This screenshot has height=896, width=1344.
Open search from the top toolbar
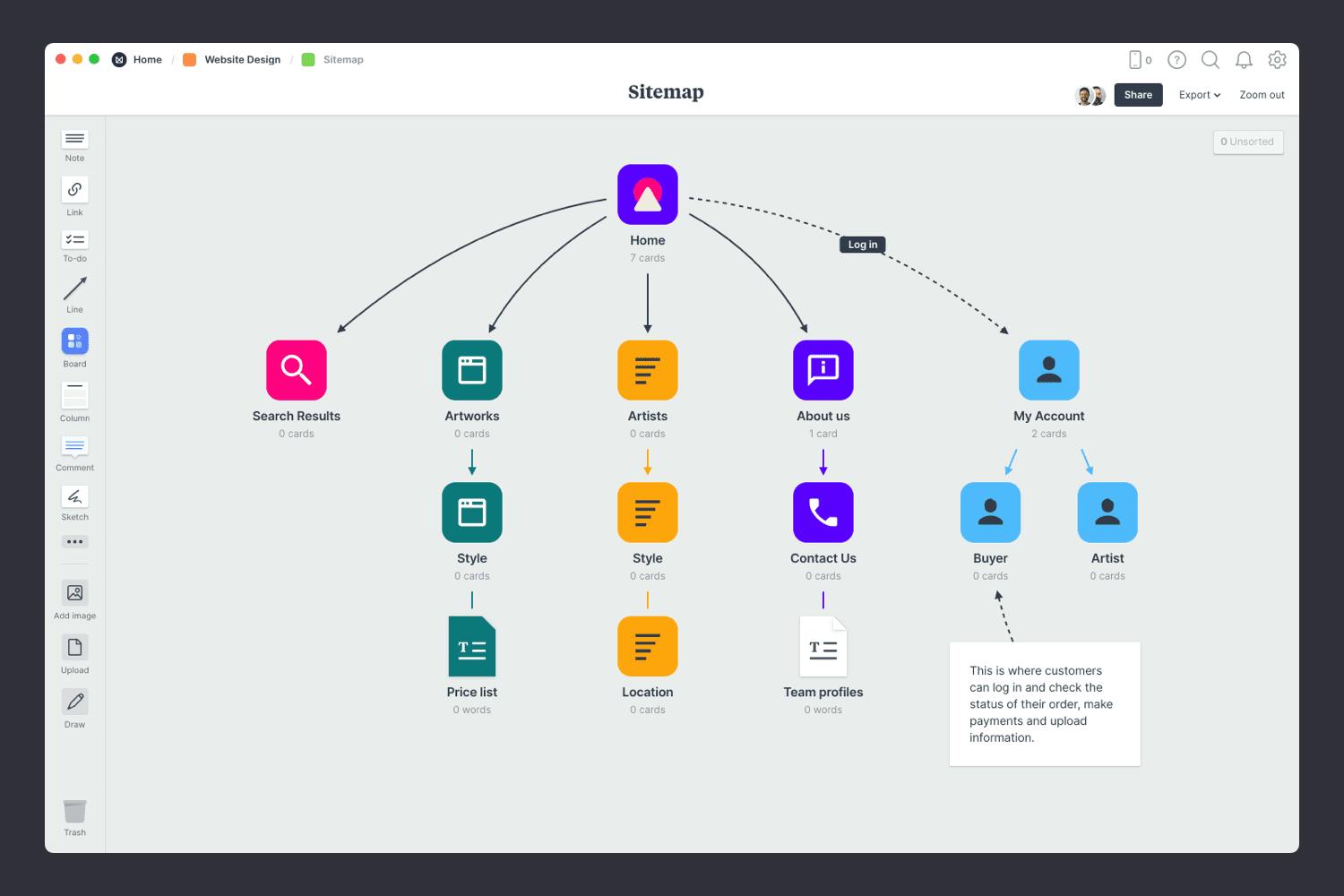[1210, 60]
